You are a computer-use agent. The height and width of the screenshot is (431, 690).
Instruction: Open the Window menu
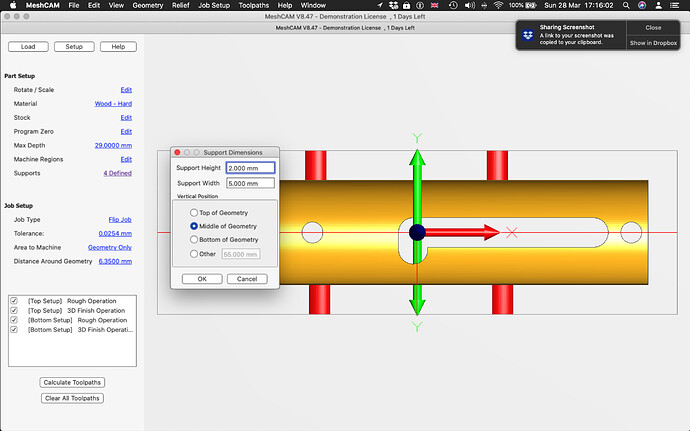point(313,5)
